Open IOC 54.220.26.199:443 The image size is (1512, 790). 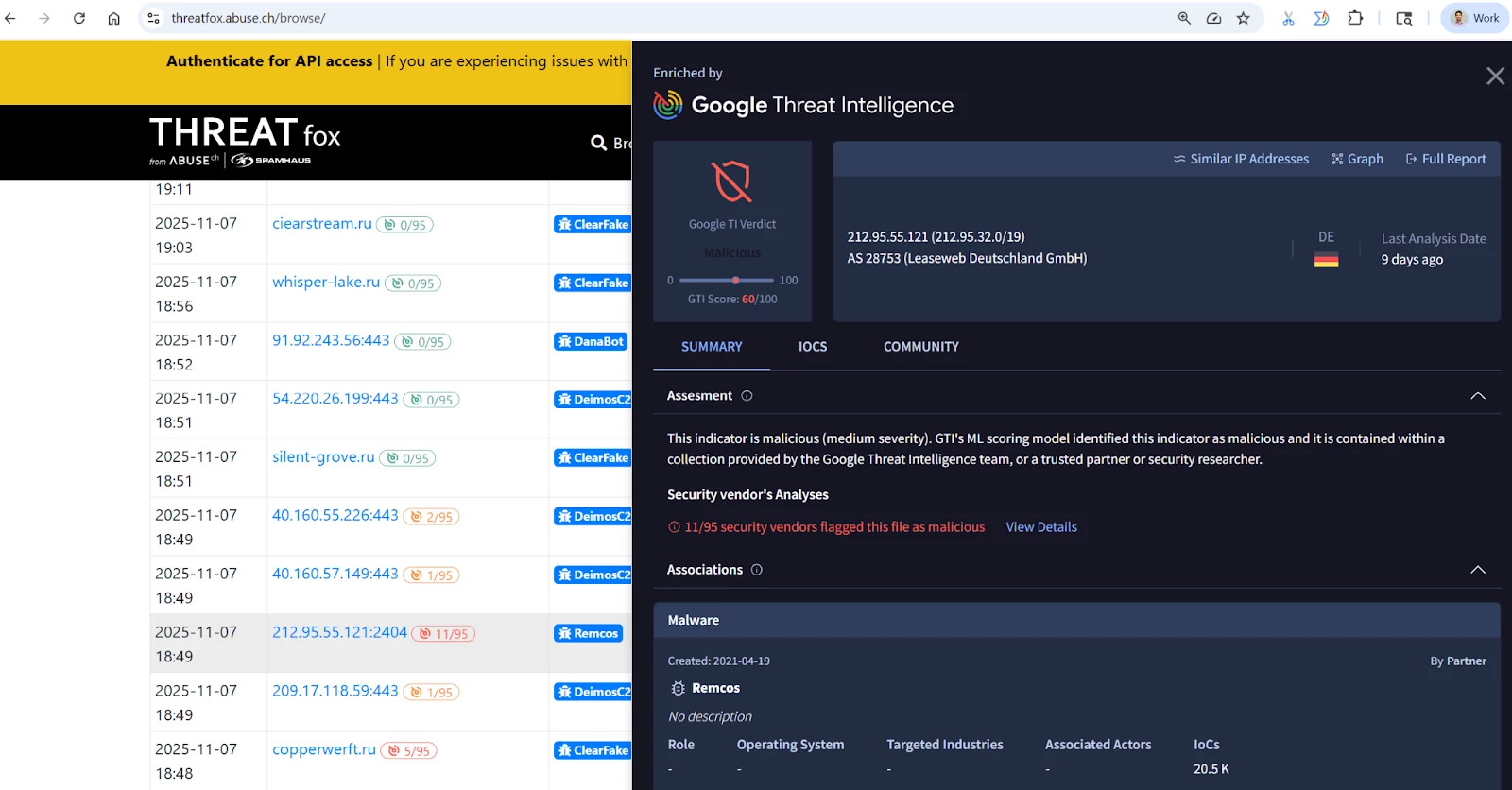tap(335, 399)
